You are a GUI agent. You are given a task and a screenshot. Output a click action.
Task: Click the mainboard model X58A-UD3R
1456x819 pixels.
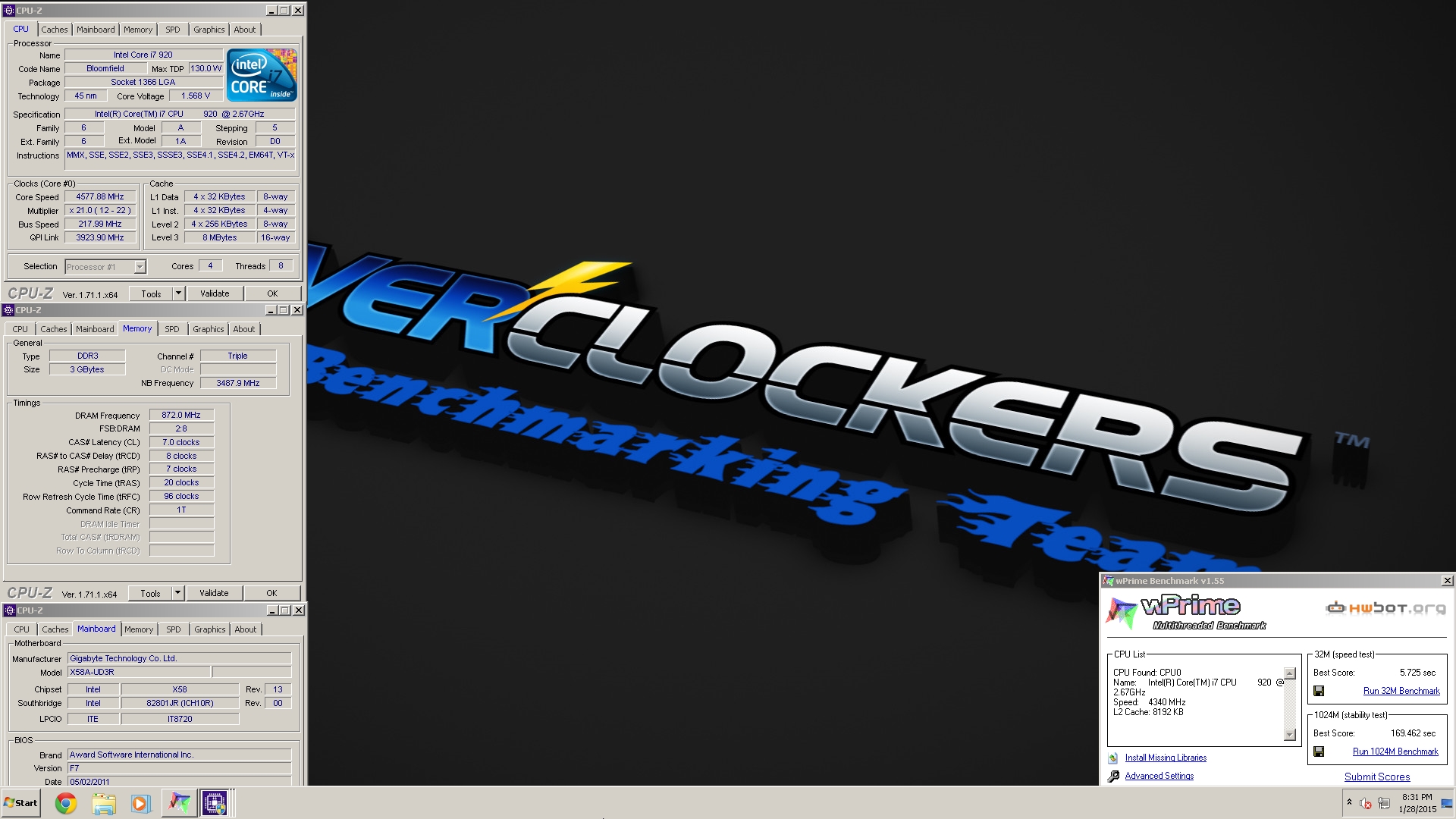pos(139,672)
